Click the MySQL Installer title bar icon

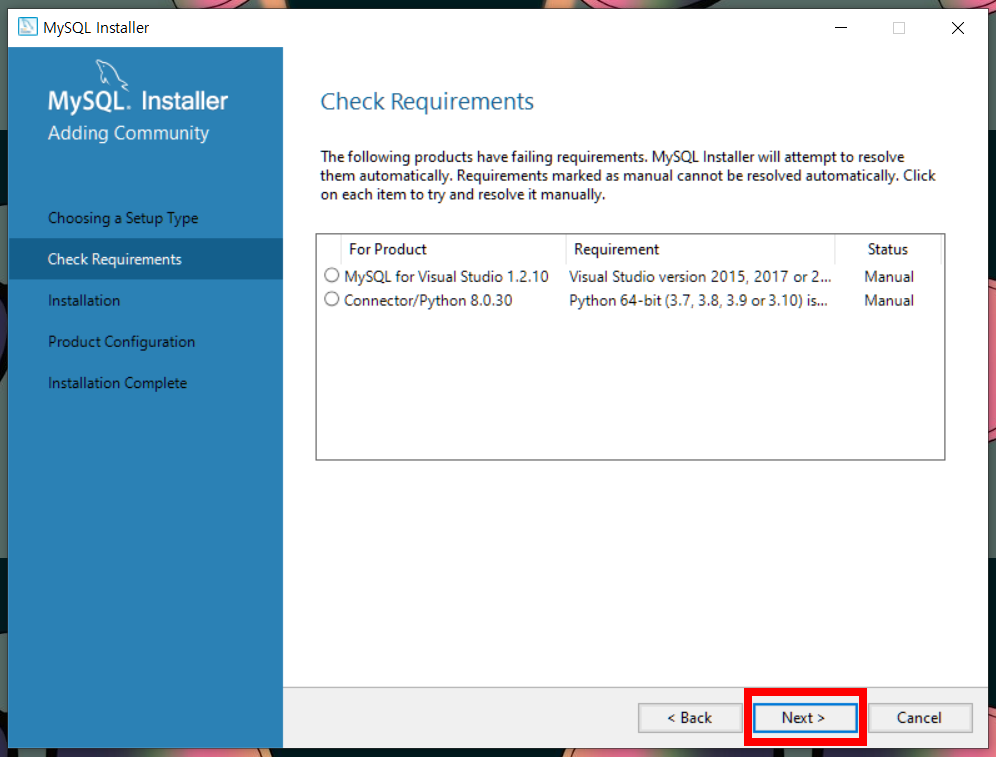27,27
